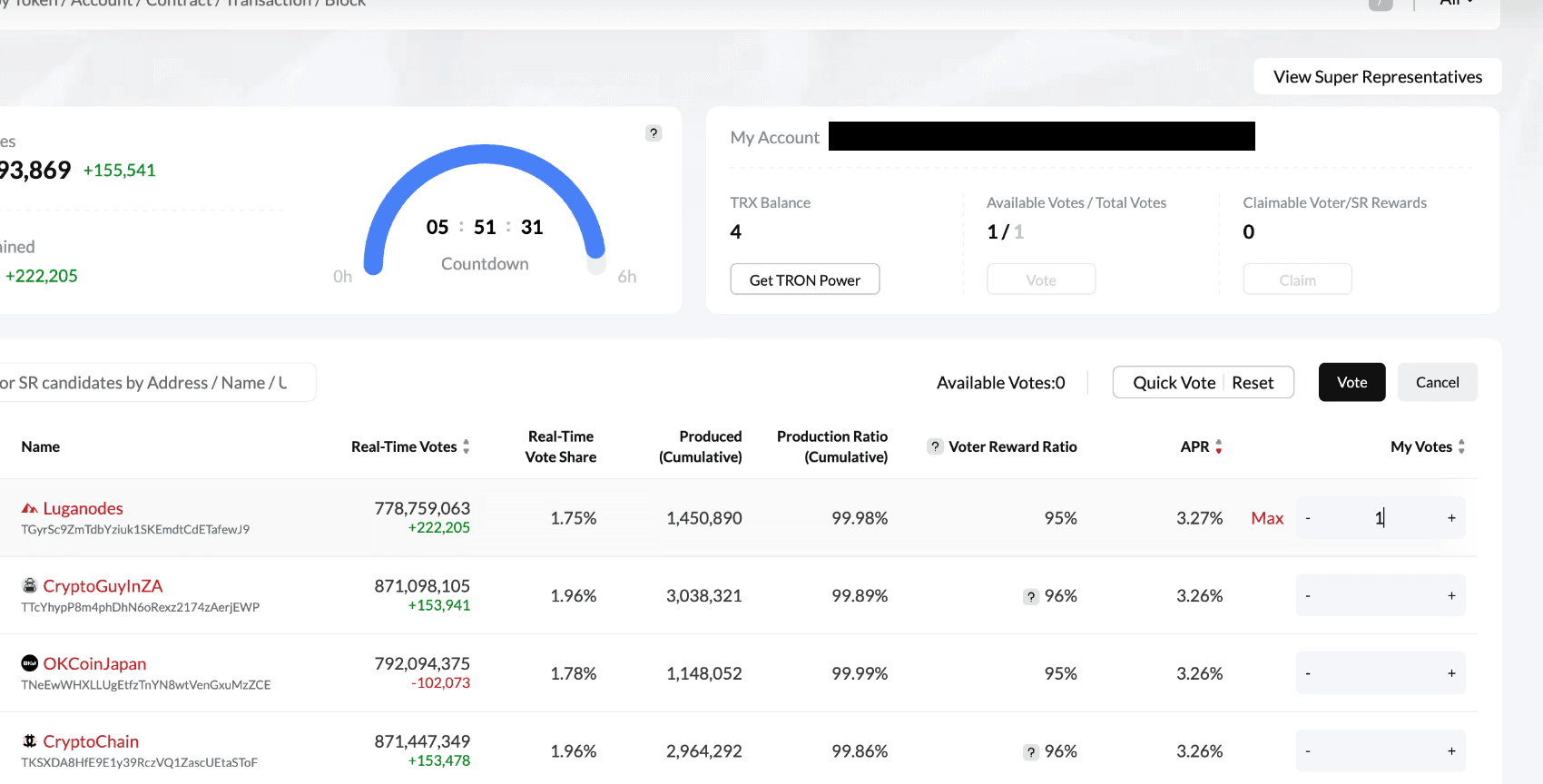The image size is (1543, 784).
Task: Click CryptoChain vote count 871,447,349
Action: [422, 741]
